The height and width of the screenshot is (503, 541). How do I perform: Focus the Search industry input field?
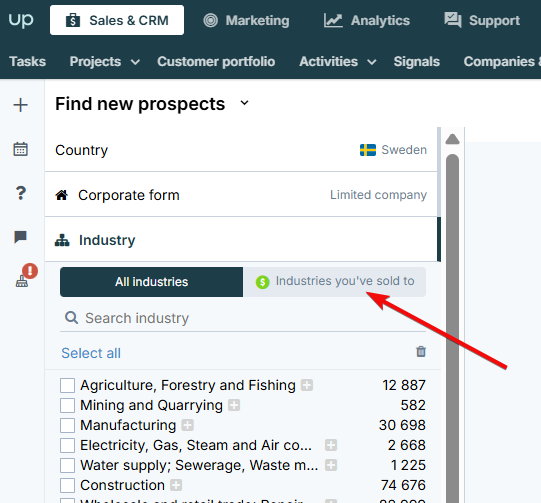243,318
